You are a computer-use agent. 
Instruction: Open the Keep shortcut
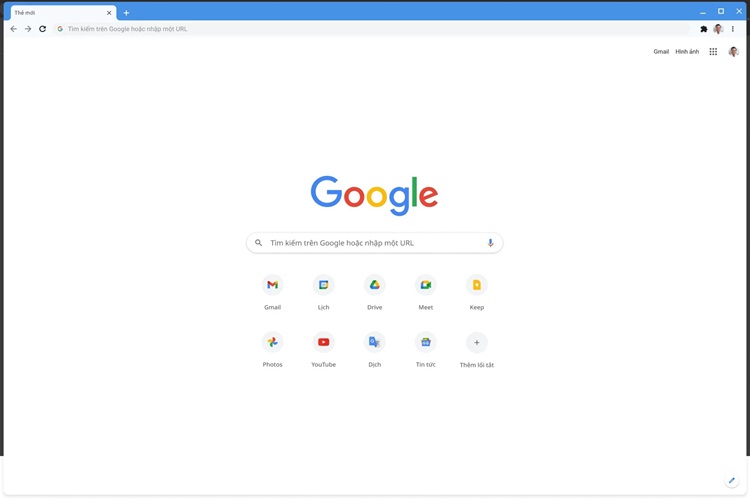477,292
